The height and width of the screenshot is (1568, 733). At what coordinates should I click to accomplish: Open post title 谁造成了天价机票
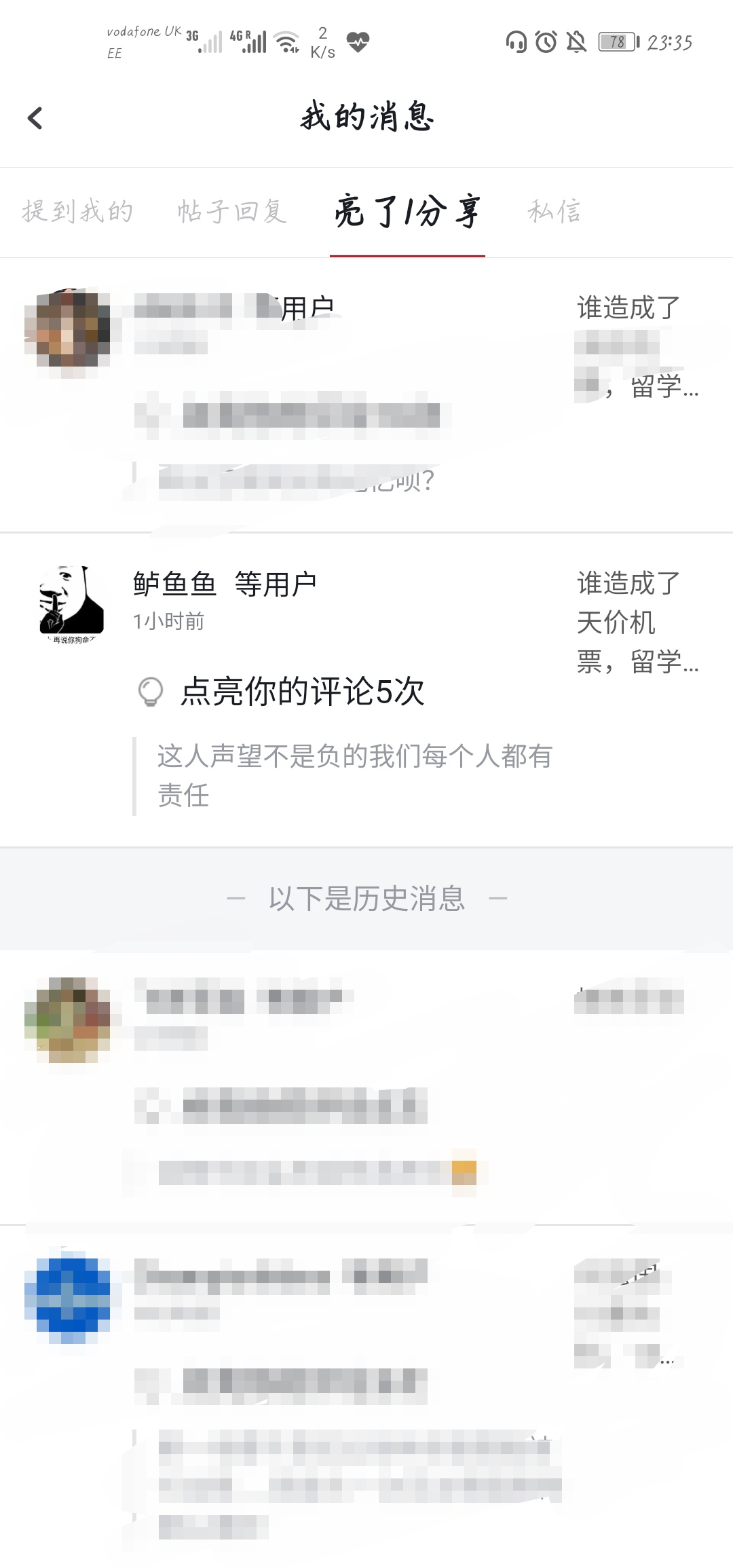(638, 622)
